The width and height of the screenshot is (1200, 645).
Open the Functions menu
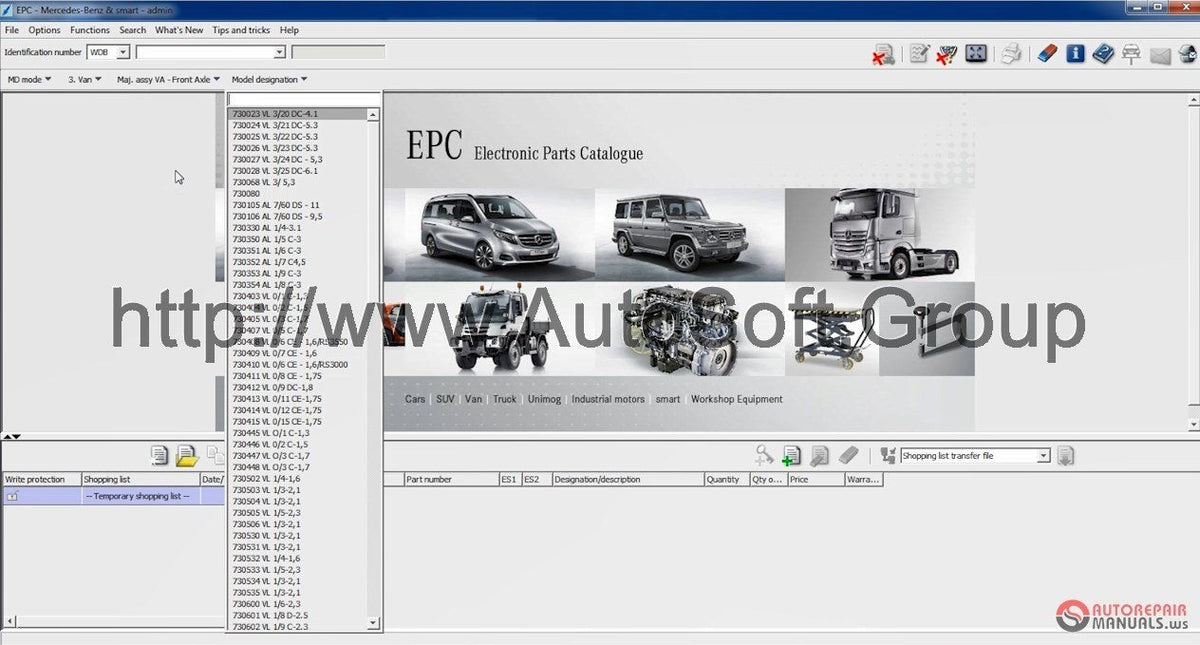click(x=89, y=29)
